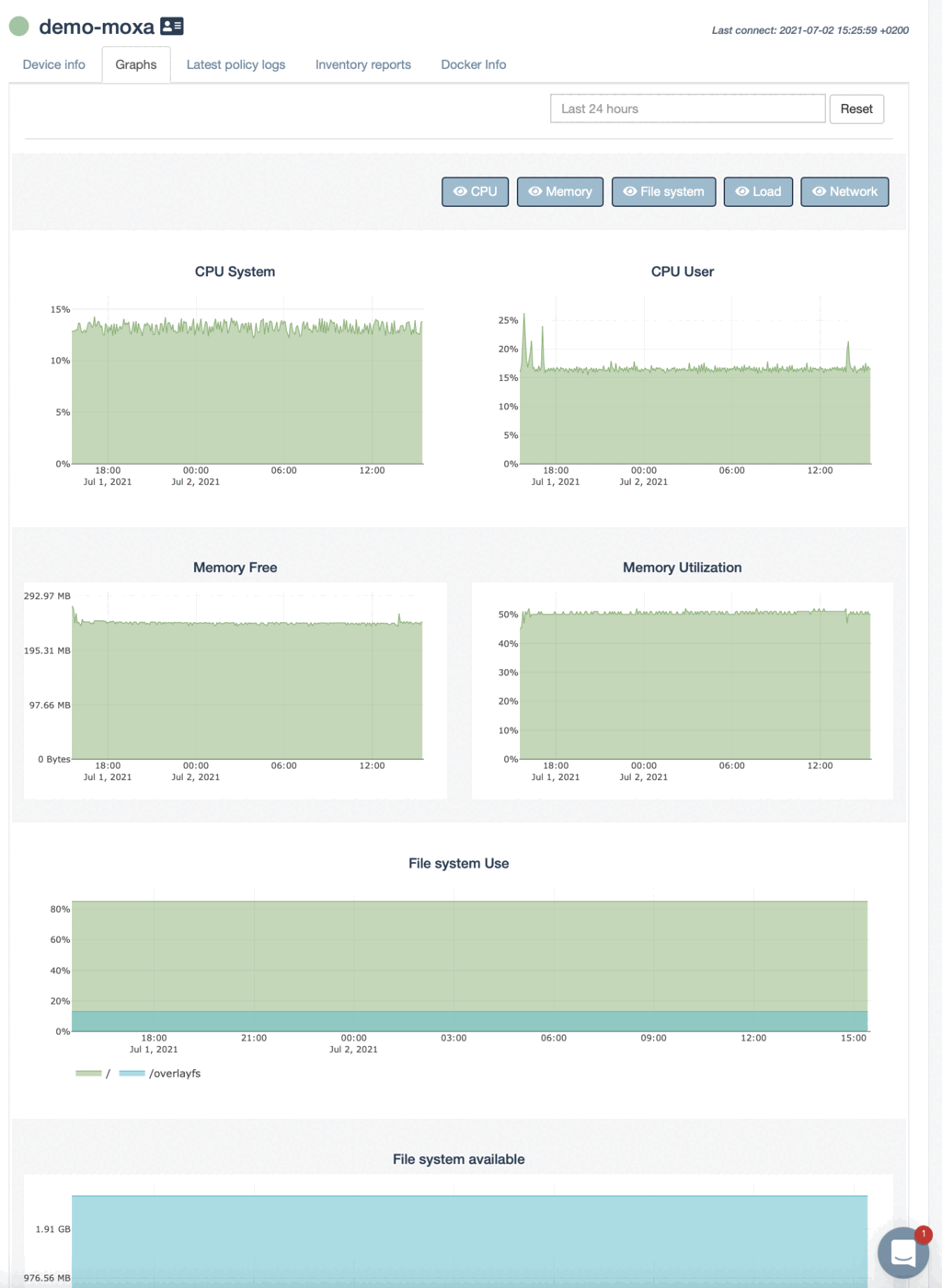942x1288 pixels.
Task: Click the green root filesystem legend swatch
Action: tap(88, 1074)
